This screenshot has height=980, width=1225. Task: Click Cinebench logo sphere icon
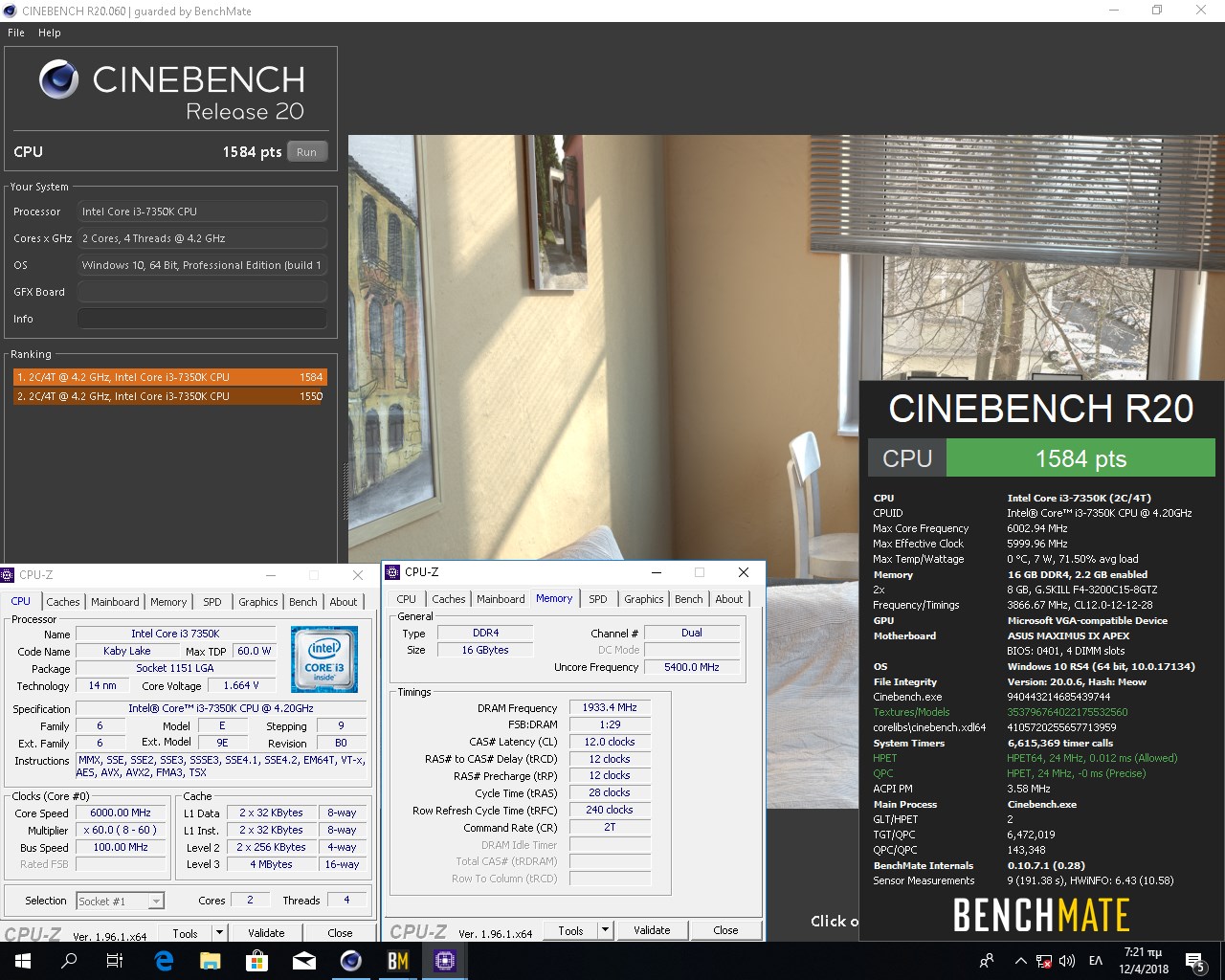pos(58,79)
